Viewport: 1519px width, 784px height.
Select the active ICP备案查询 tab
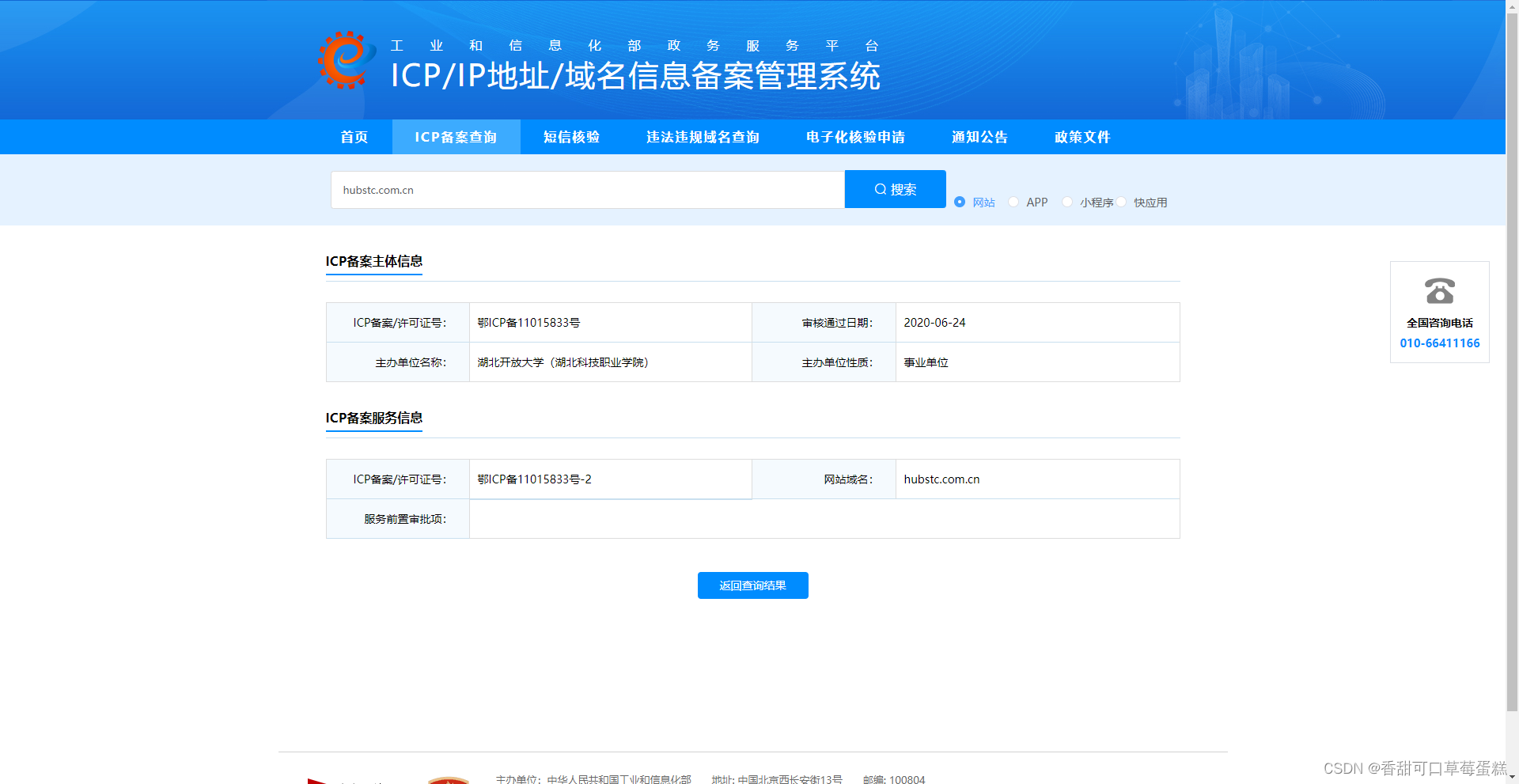click(x=456, y=137)
